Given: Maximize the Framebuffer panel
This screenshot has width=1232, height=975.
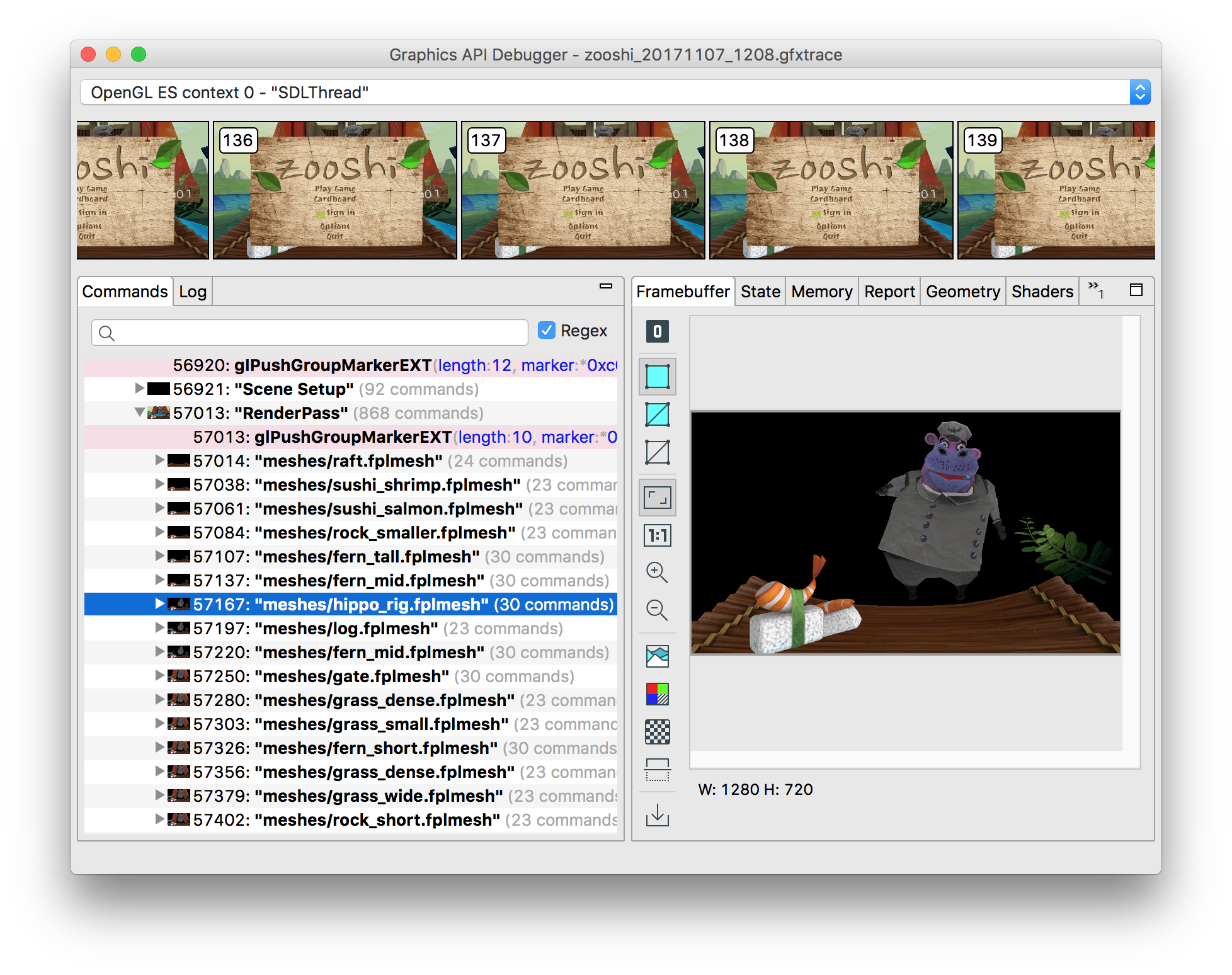Looking at the screenshot, I should click(1136, 290).
